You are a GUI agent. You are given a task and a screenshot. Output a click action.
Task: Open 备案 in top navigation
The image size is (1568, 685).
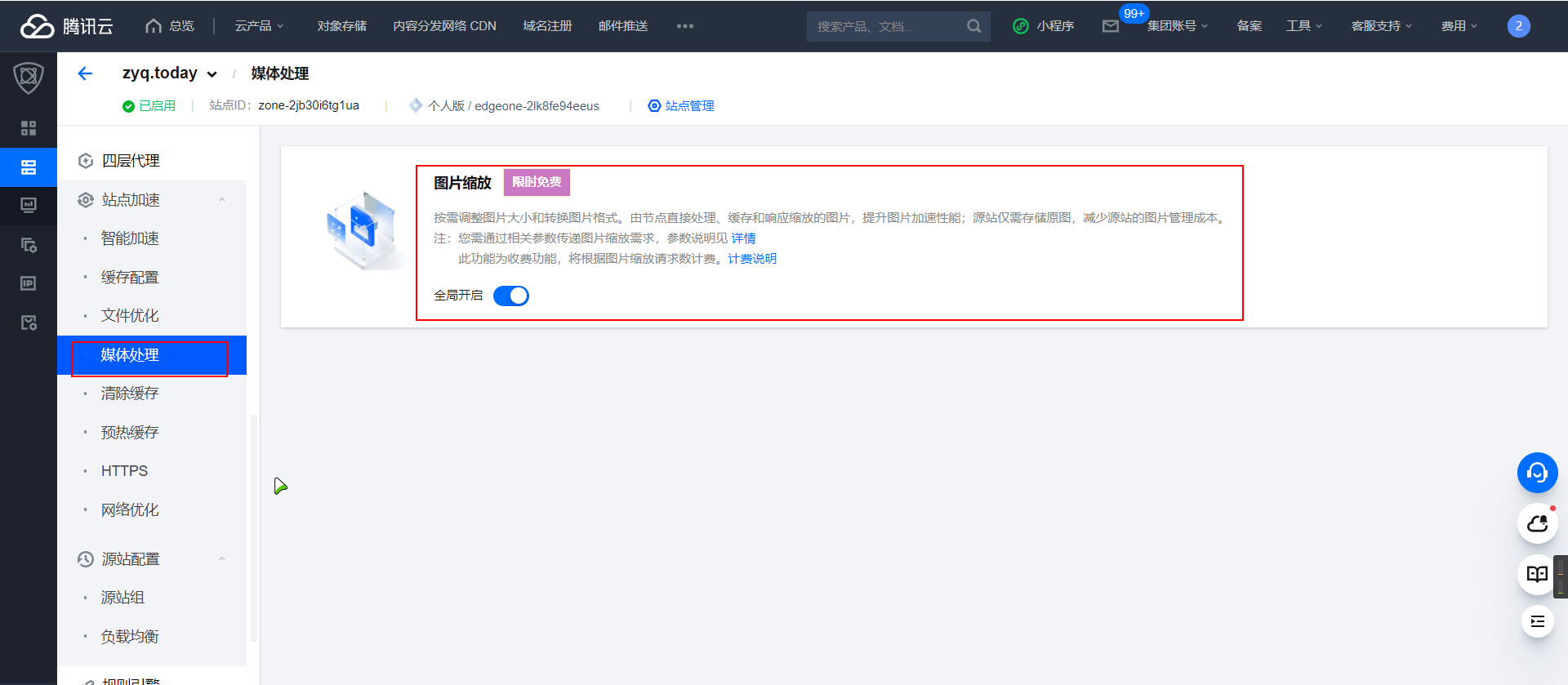coord(1249,26)
